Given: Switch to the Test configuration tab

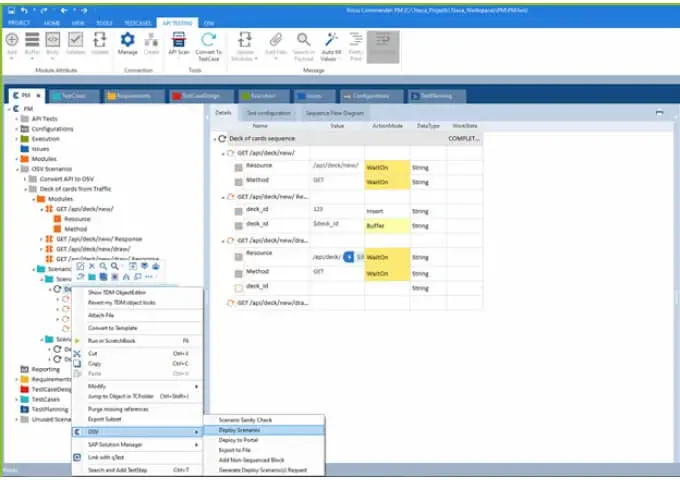Looking at the screenshot, I should 267,113.
